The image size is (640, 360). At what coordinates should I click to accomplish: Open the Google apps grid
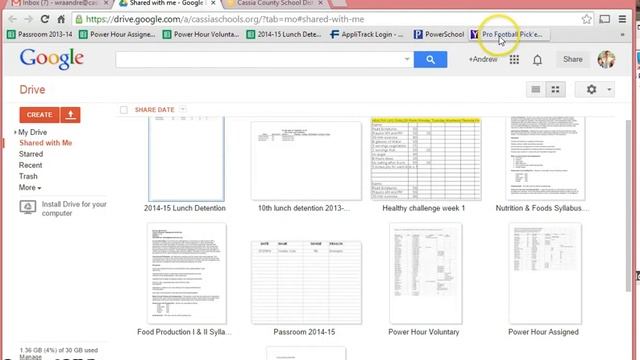point(514,60)
